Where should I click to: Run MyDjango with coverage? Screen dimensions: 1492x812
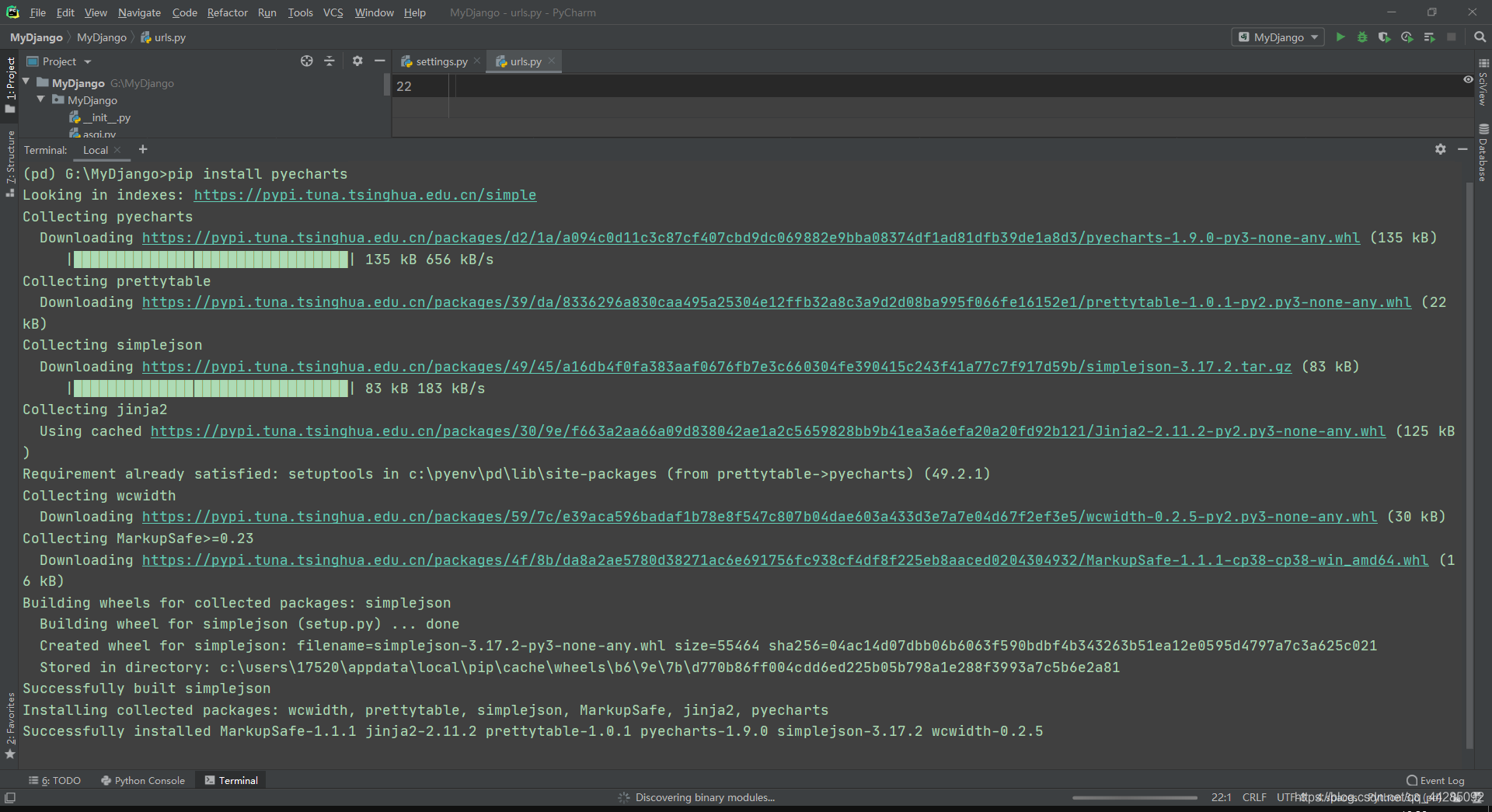[x=1384, y=37]
